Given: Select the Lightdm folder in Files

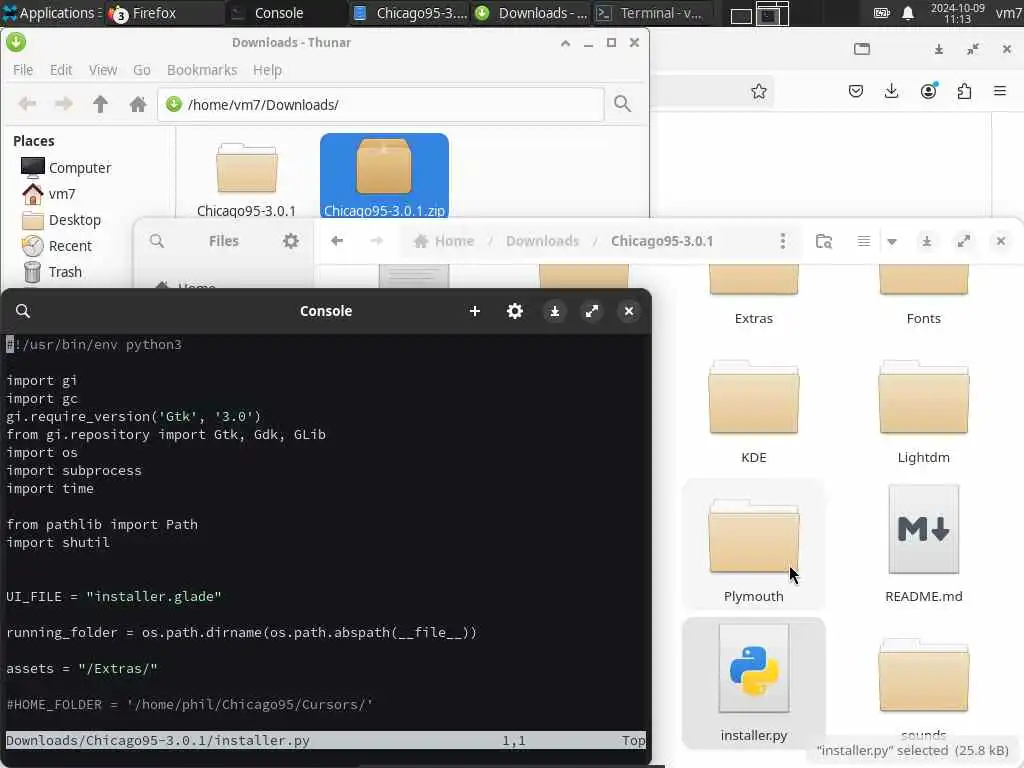Looking at the screenshot, I should [x=923, y=411].
